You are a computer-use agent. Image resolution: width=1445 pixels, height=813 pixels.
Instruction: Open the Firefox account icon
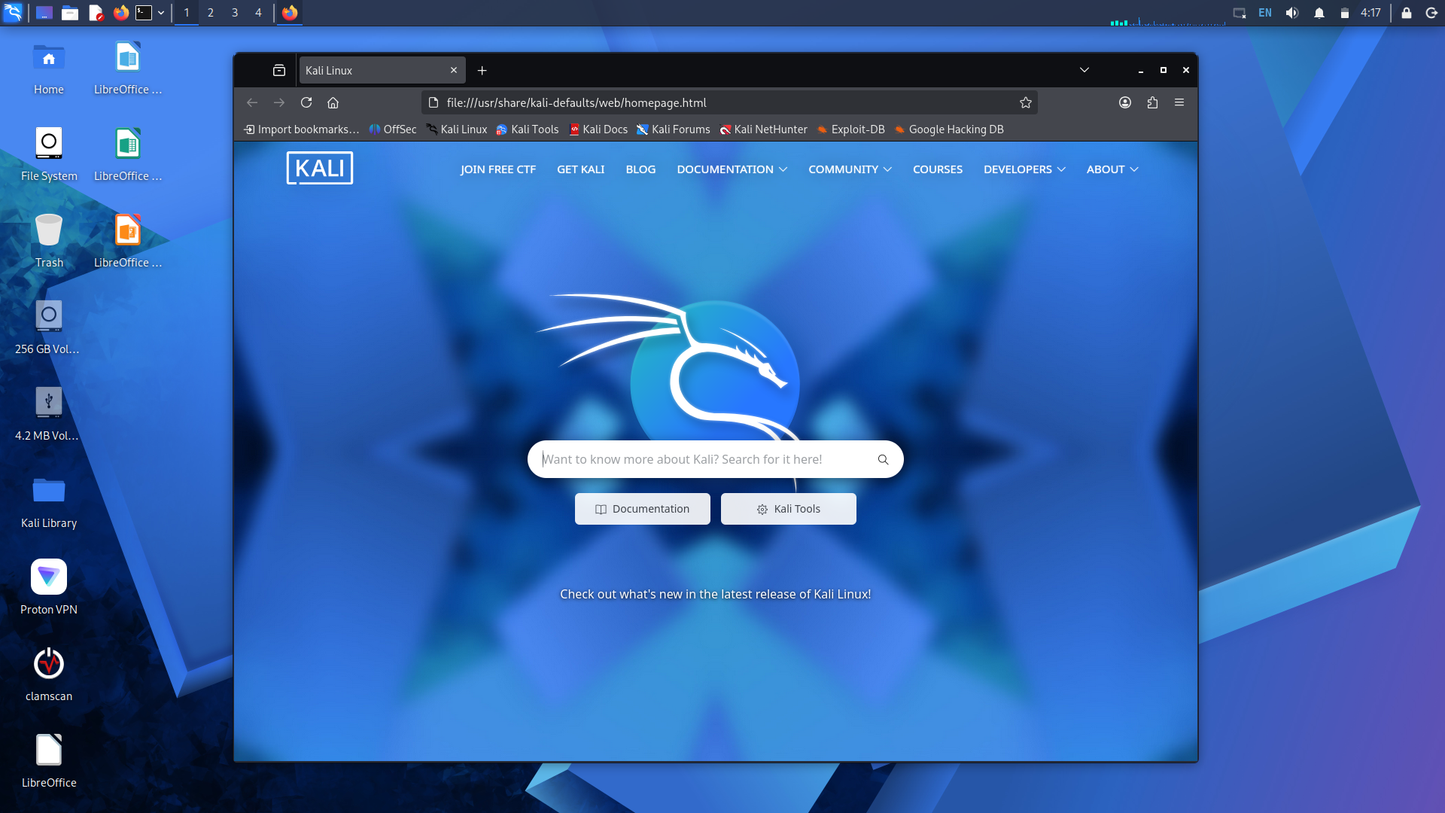(1125, 102)
